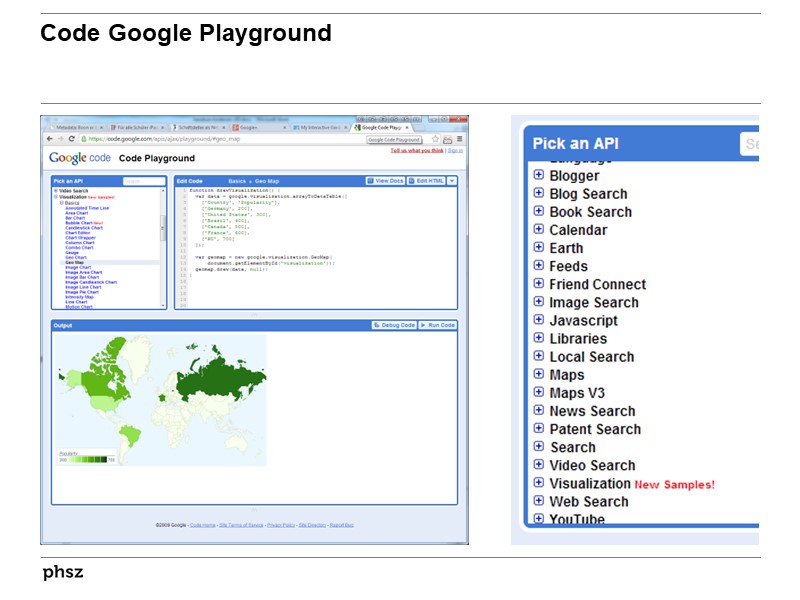Screen dimensions: 800x600
Task: Collapse the Basics tree in the left panel
Action: coord(60,202)
